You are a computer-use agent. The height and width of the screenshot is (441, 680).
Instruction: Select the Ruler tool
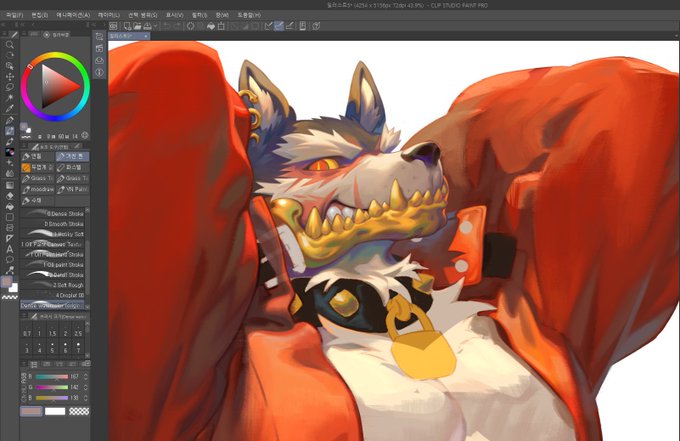(10, 238)
